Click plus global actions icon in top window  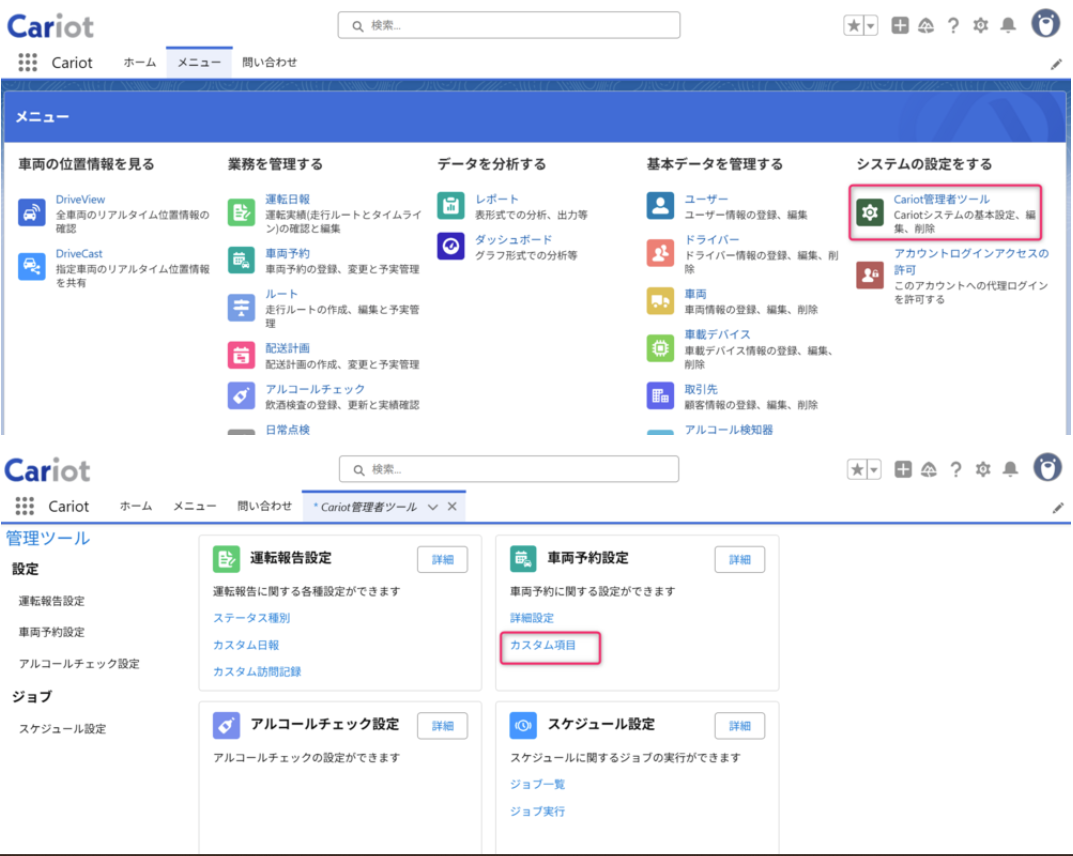coord(900,25)
